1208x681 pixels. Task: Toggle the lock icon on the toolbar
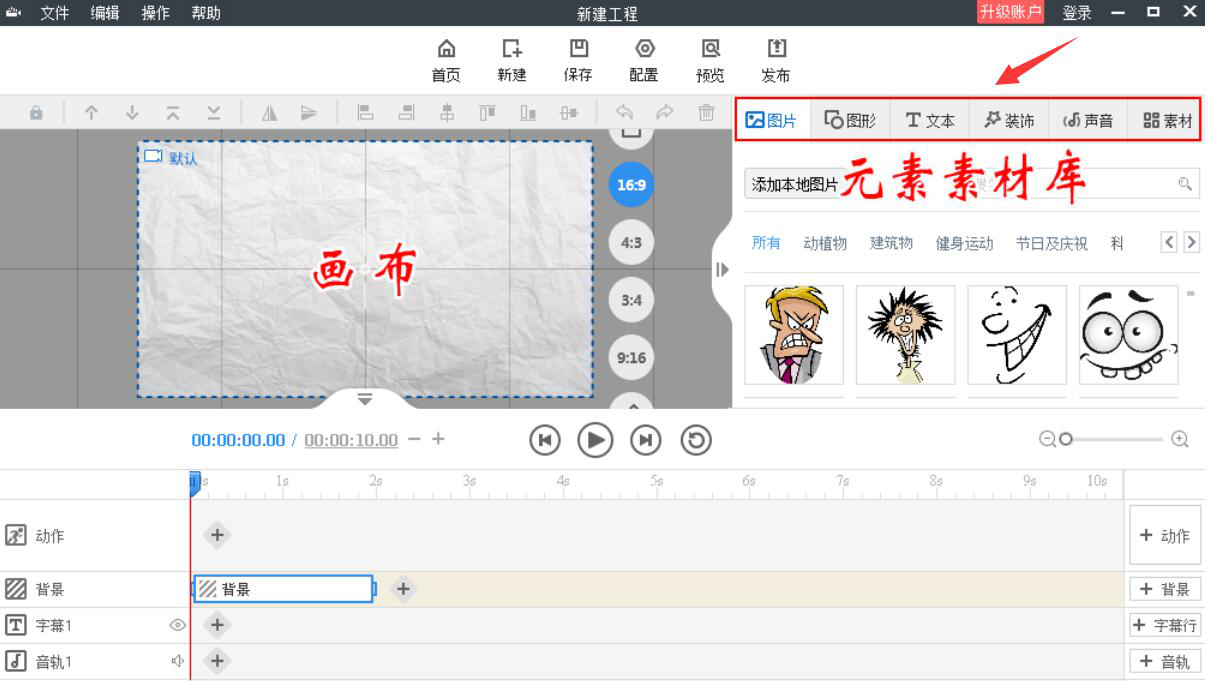coord(36,114)
